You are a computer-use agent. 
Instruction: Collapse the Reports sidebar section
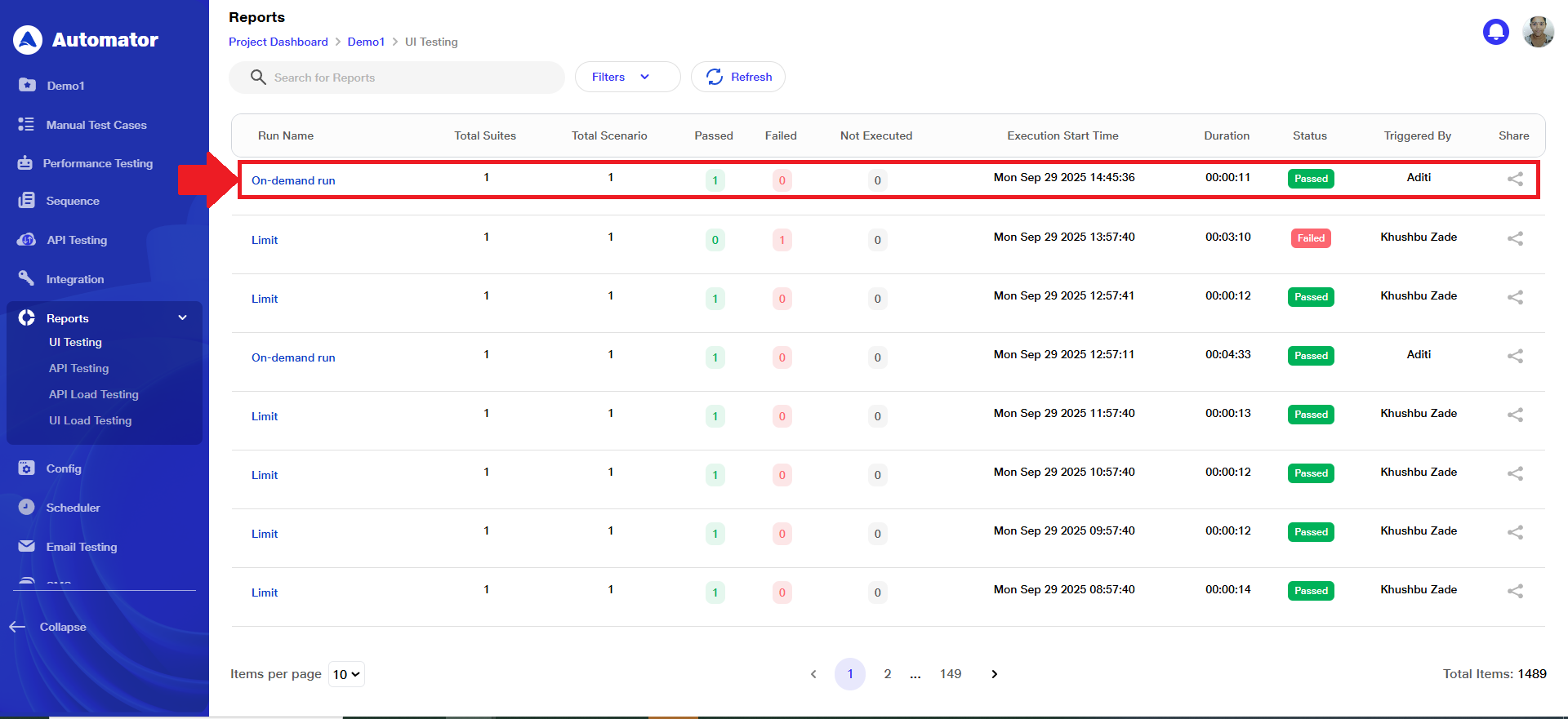point(182,317)
